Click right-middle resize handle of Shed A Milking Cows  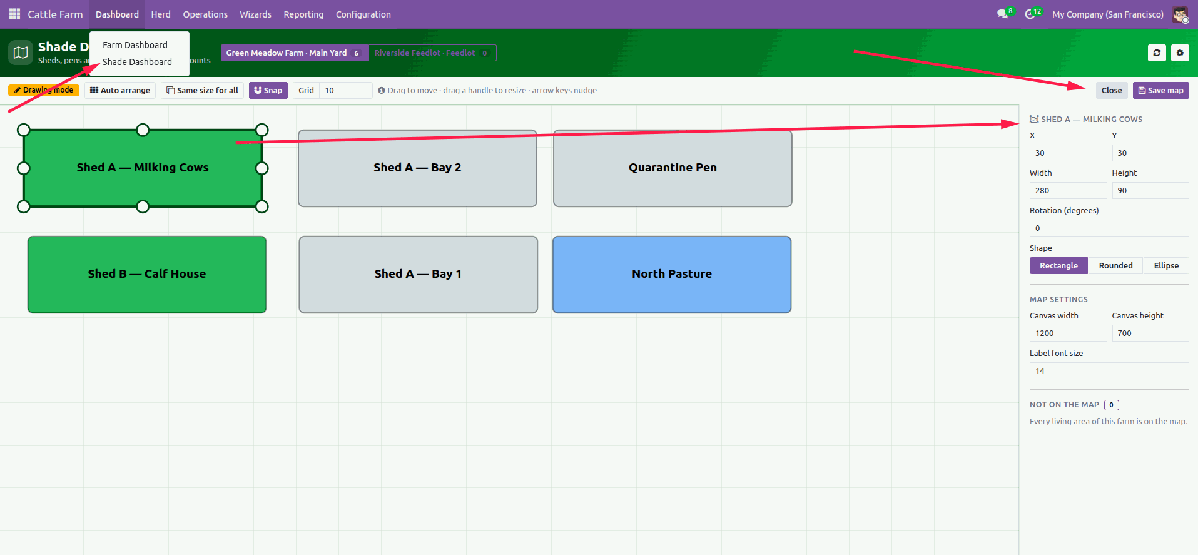coord(261,167)
